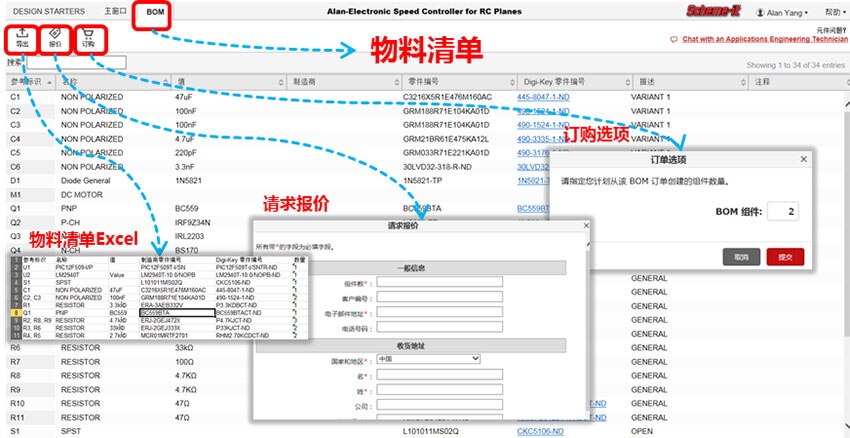This screenshot has width=850, height=438.
Task: Open the Alan Yang account dropdown
Action: tap(787, 12)
